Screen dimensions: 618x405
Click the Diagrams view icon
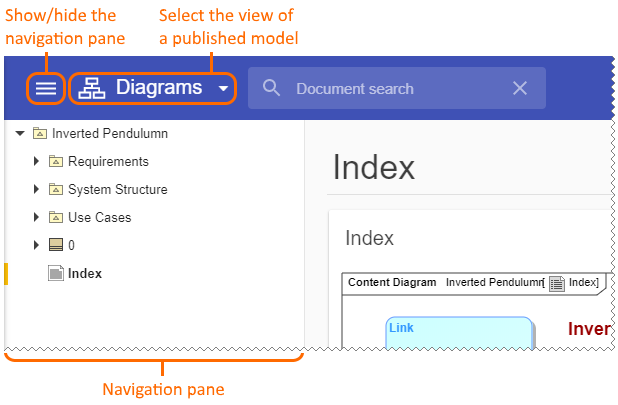click(92, 88)
